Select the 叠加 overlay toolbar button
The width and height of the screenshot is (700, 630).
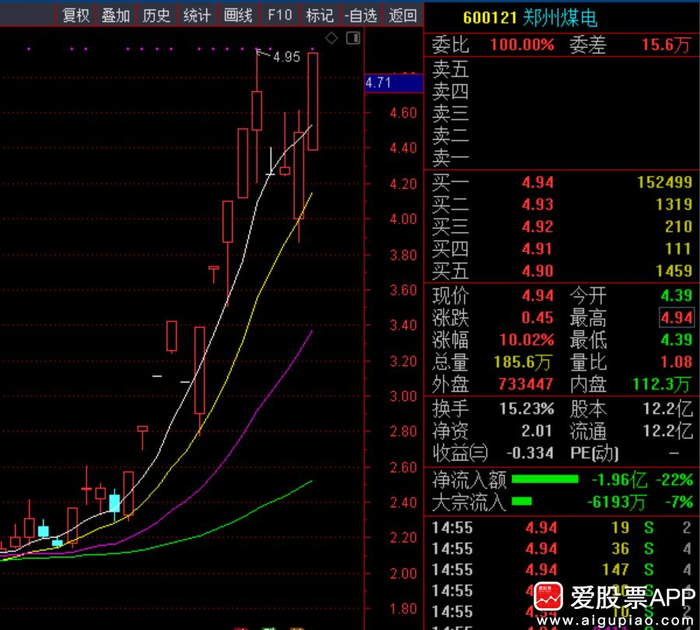tap(116, 15)
